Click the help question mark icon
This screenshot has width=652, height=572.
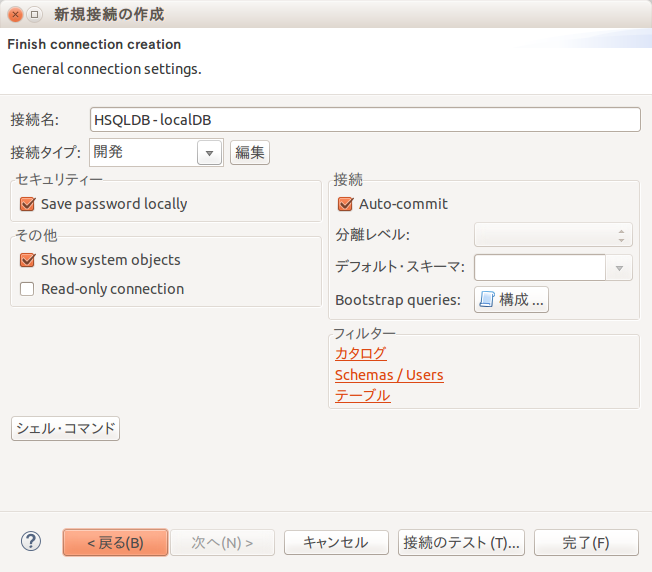pos(31,542)
